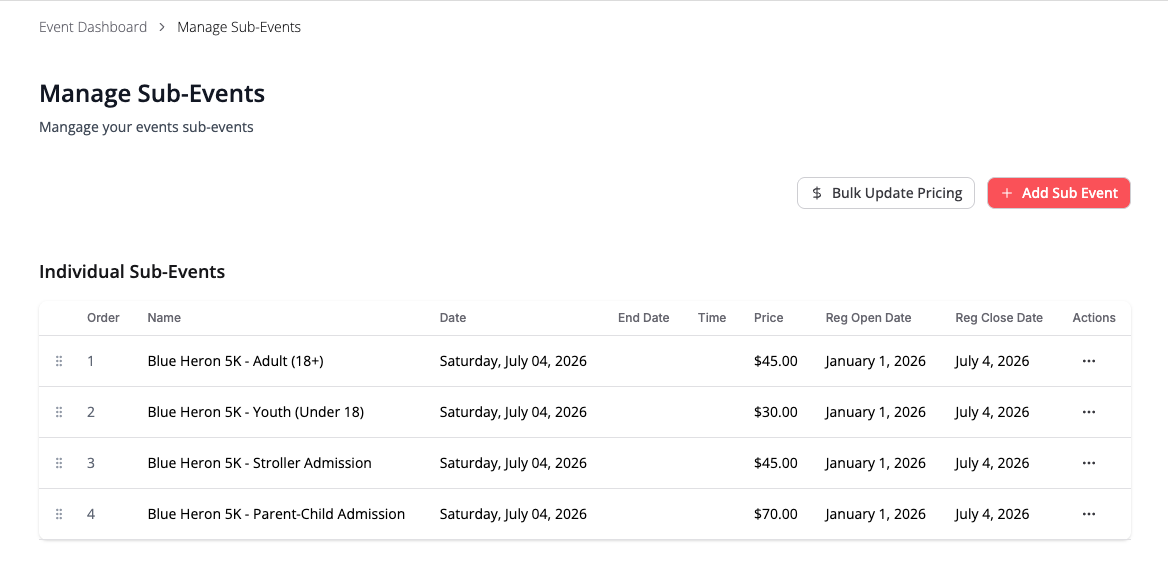Viewport: 1168px width, 563px height.
Task: Open actions menu for Stroller Admission sub-event
Action: [x=1089, y=463]
